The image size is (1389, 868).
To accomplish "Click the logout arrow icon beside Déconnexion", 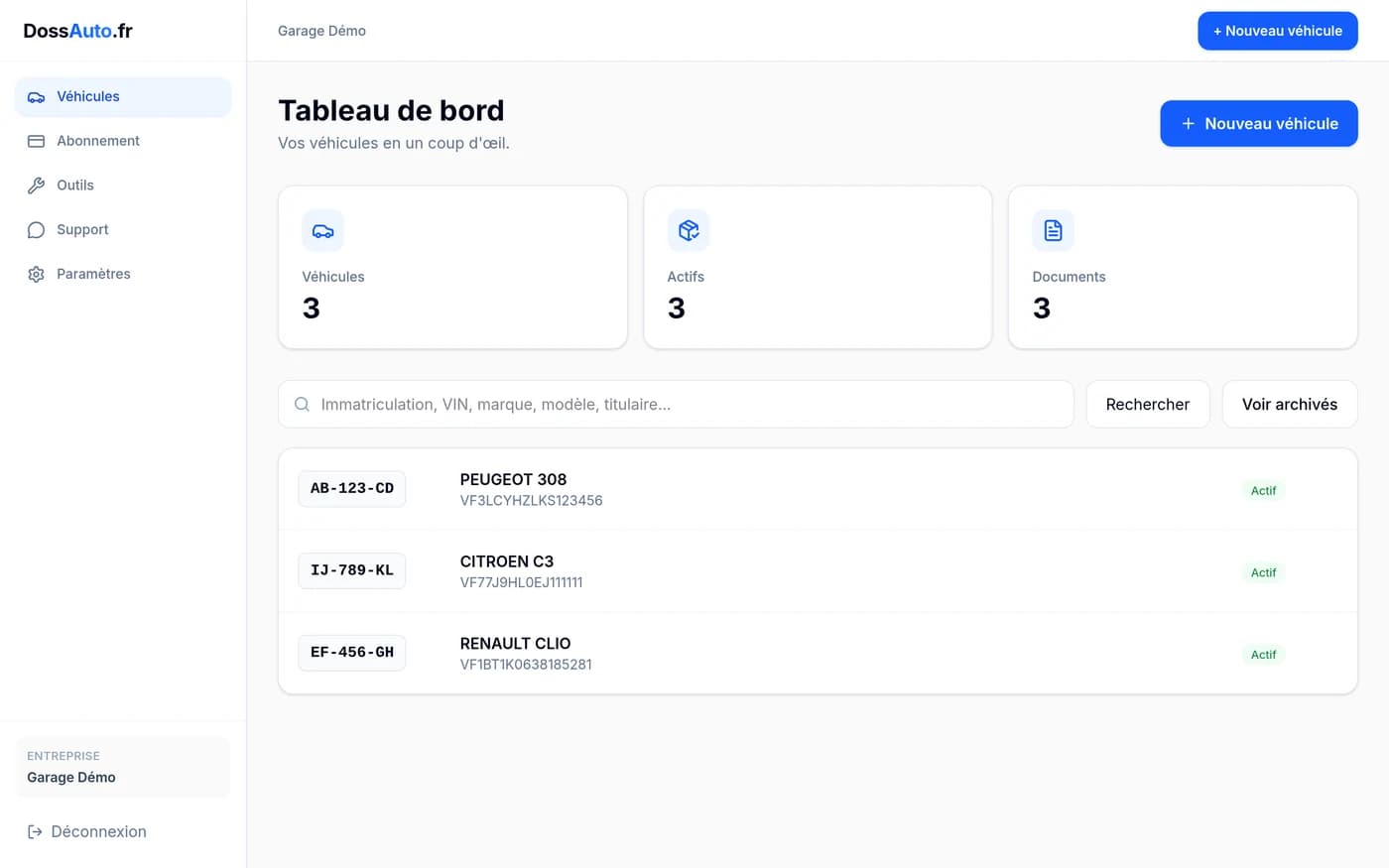I will click(x=35, y=831).
